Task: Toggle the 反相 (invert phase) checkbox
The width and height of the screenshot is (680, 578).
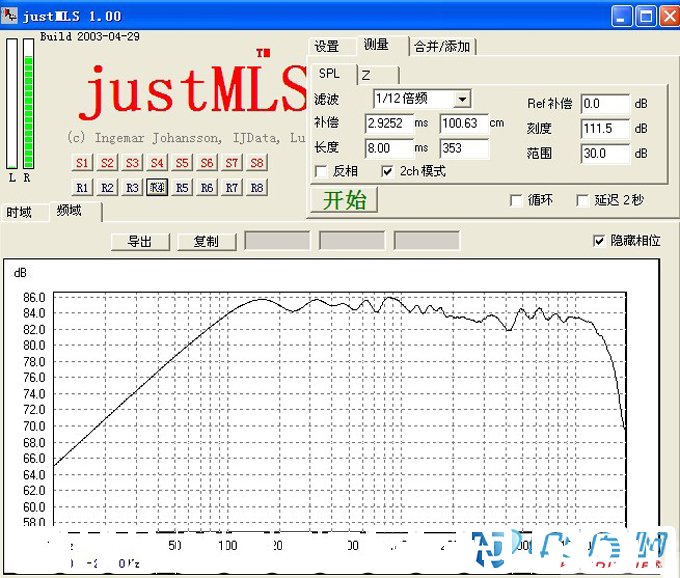Action: tap(321, 172)
